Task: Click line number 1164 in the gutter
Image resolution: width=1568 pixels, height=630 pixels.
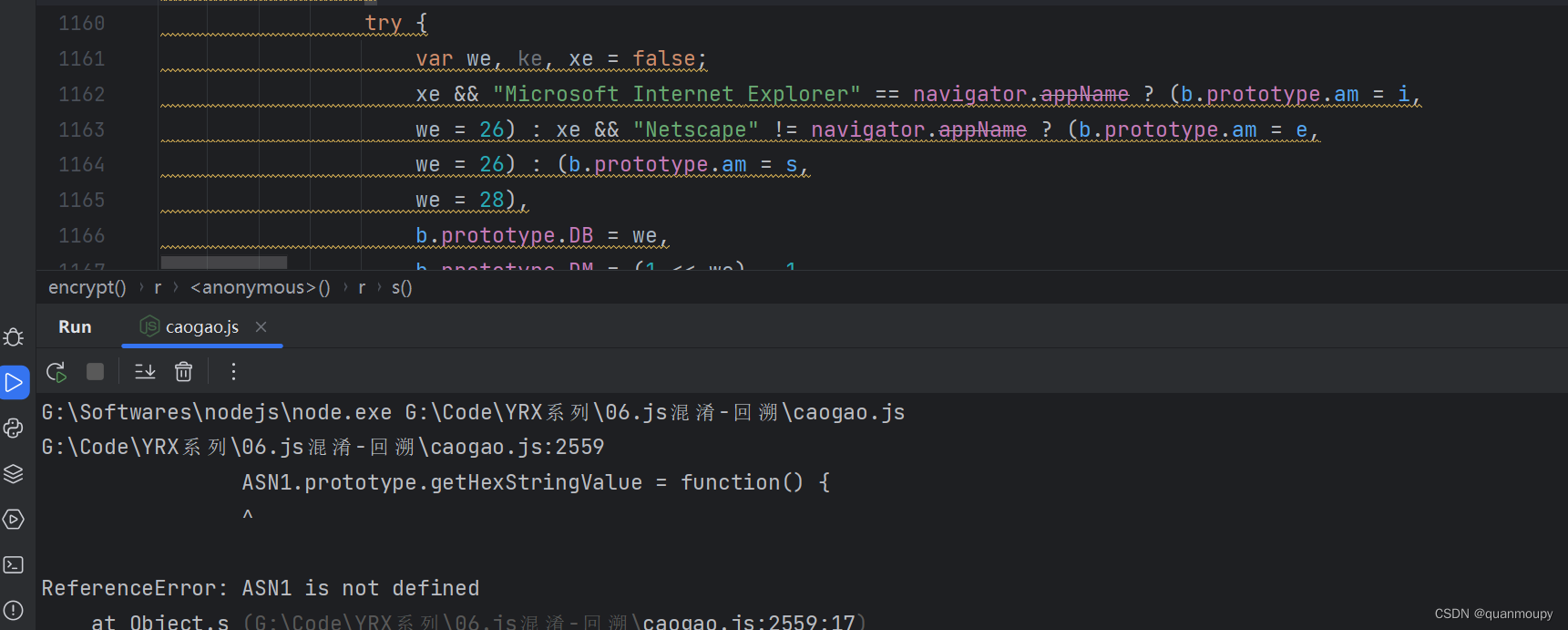Action: click(82, 164)
